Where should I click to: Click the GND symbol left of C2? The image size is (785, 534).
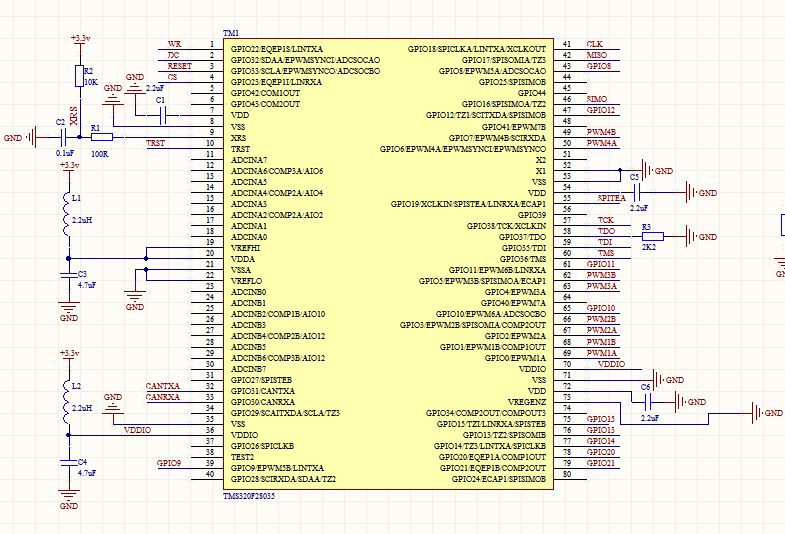(x=21, y=137)
